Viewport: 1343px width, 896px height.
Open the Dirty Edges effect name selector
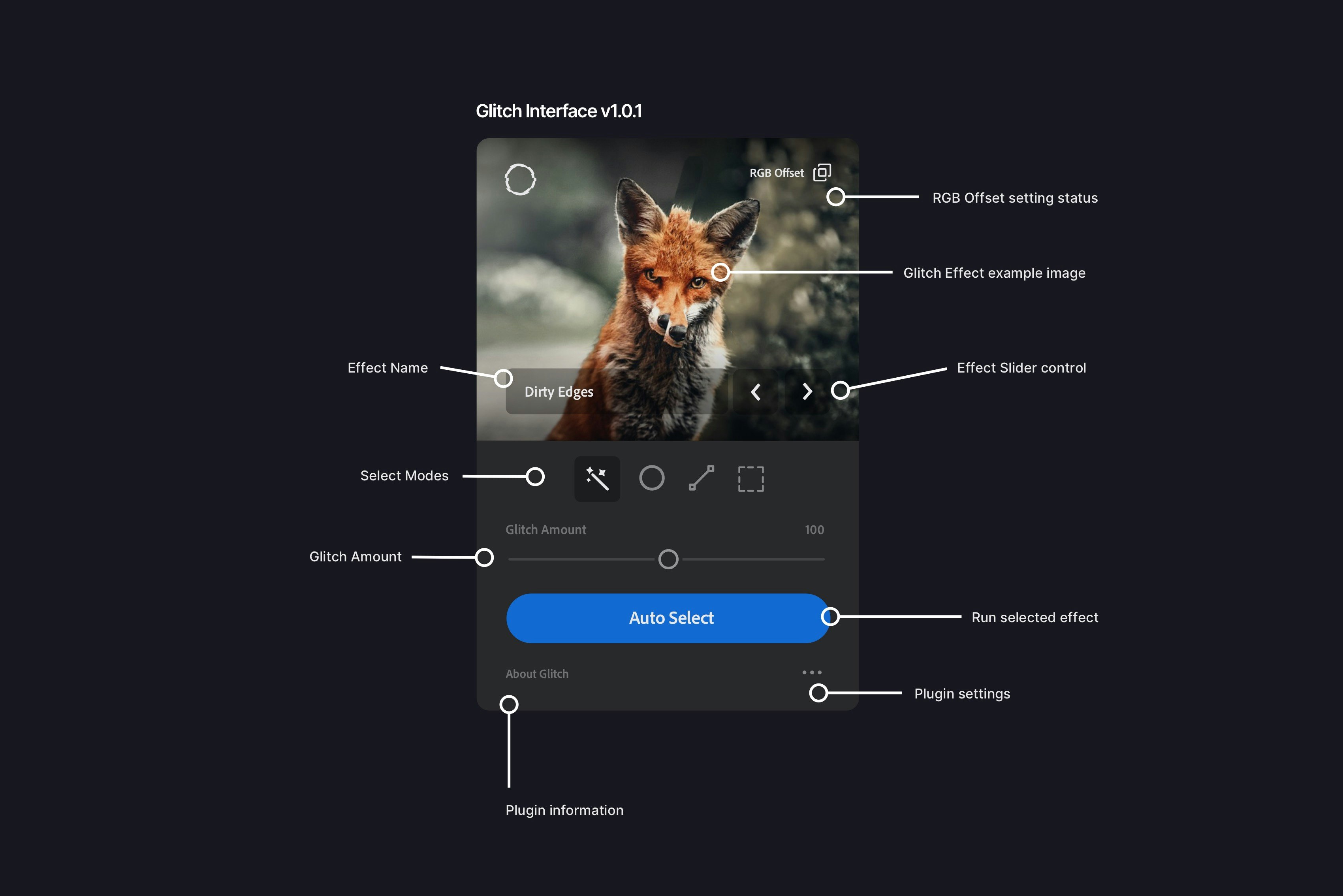pyautogui.click(x=558, y=392)
